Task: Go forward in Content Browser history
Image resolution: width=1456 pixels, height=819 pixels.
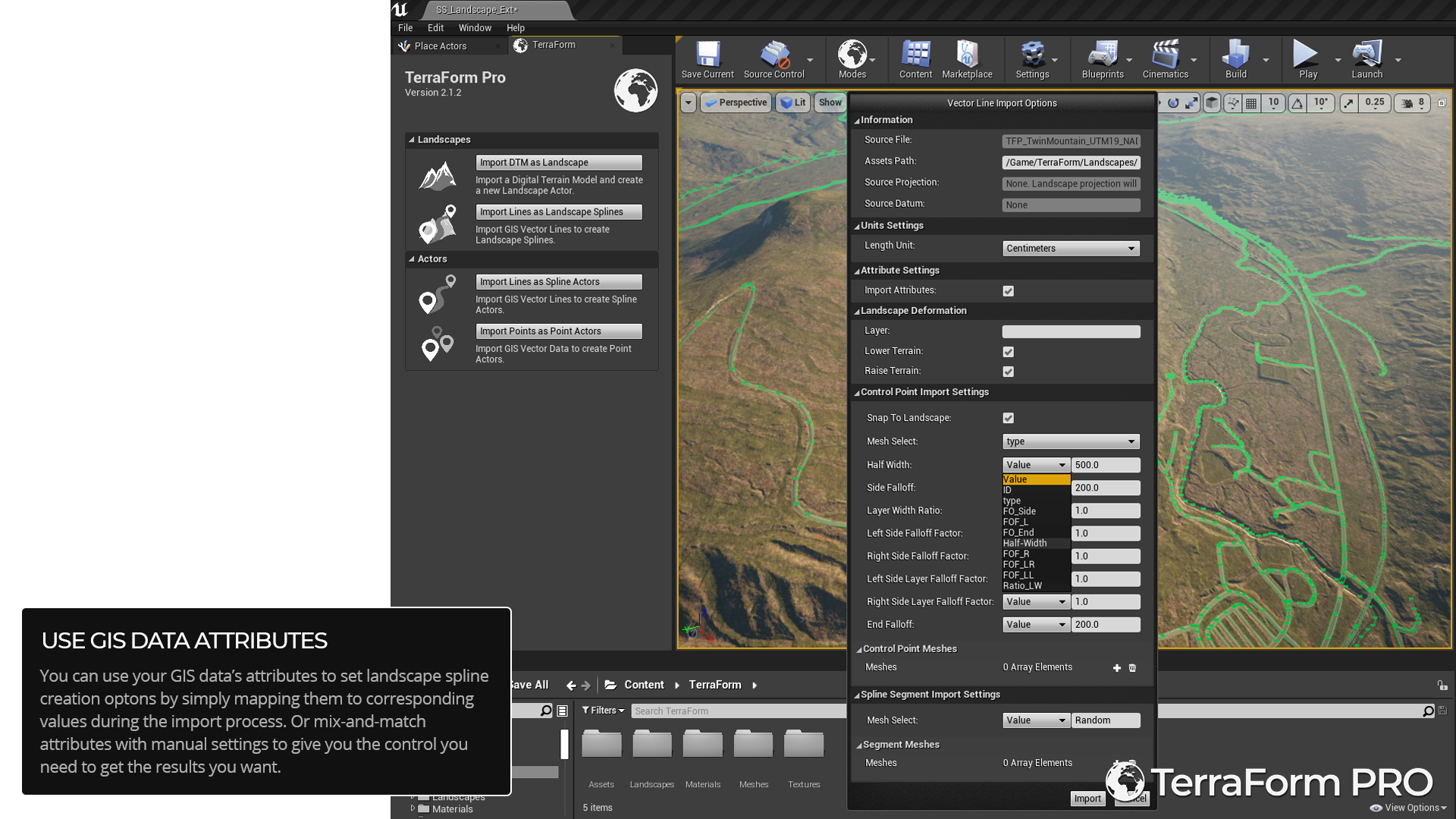Action: (x=586, y=686)
